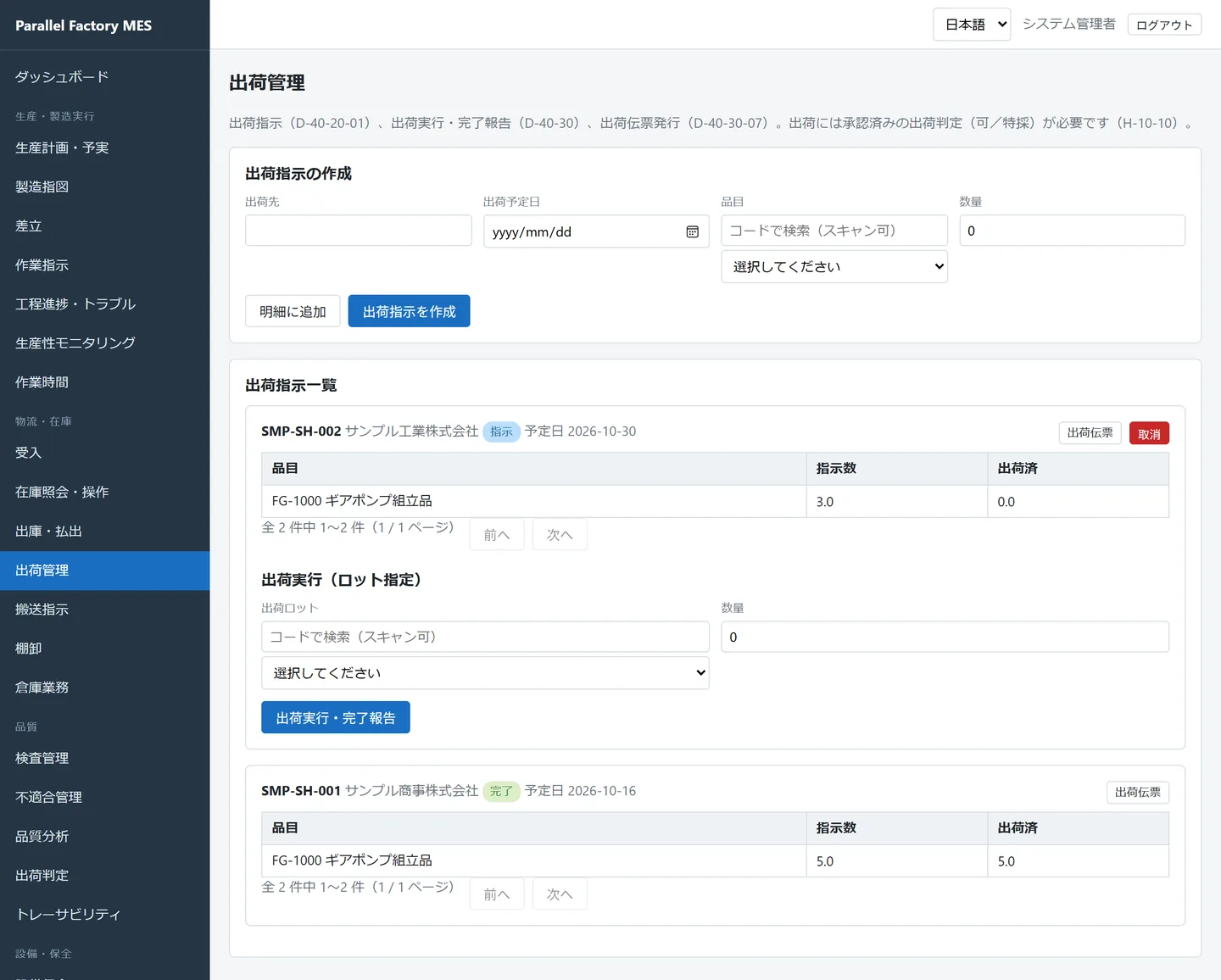Screen dimensions: 1221x980
Task: Expand the 出荷ロット 選択してください dropdown
Action: [x=485, y=672]
